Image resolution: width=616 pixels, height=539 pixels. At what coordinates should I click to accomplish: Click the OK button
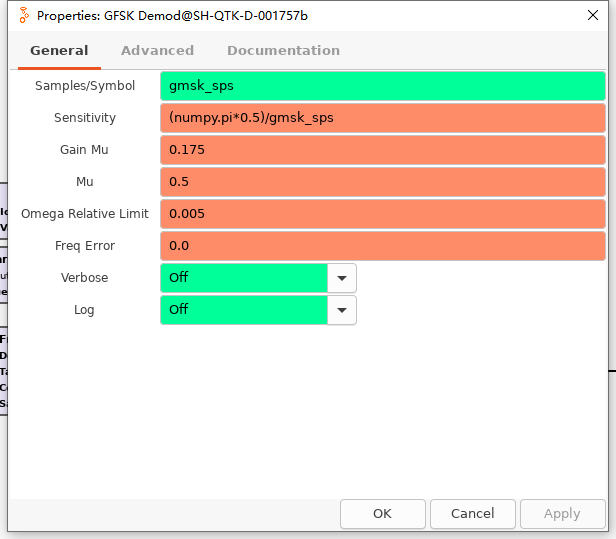point(383,514)
